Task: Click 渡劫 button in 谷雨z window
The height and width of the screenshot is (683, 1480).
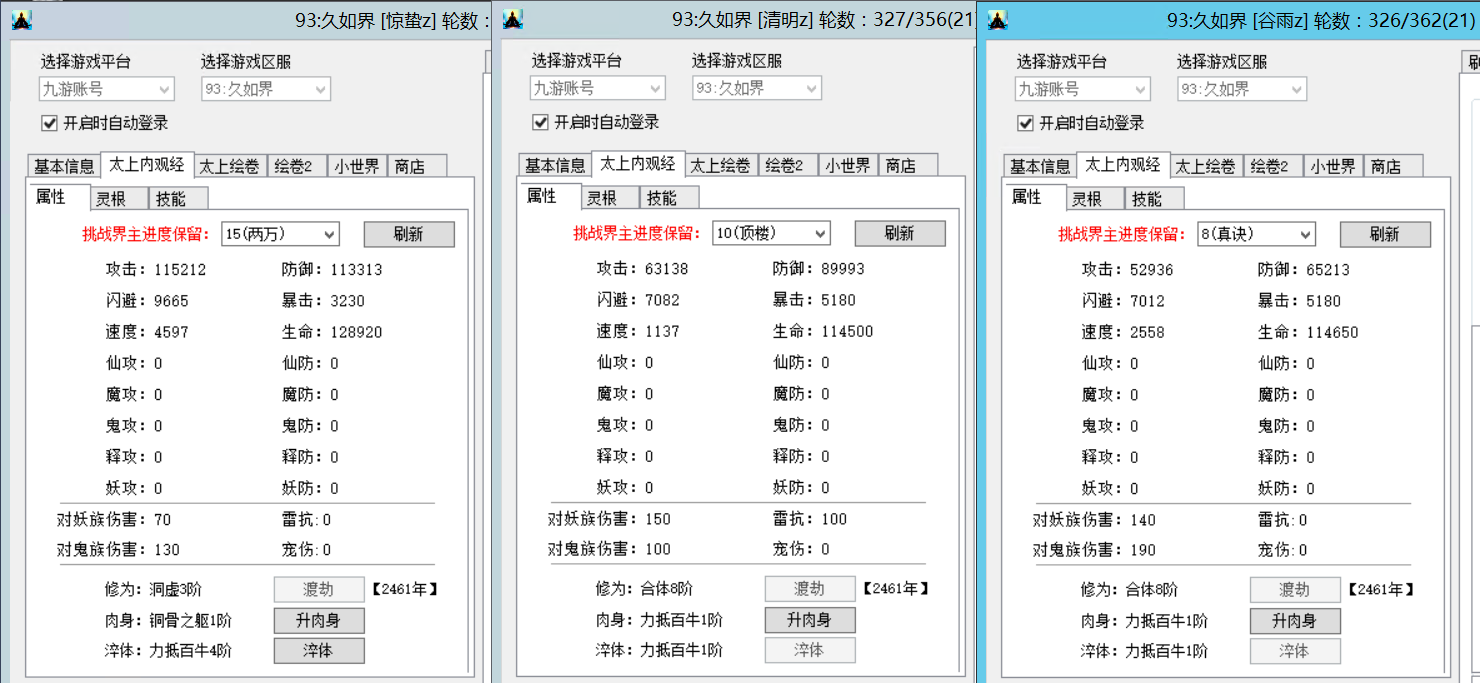Action: click(1294, 589)
